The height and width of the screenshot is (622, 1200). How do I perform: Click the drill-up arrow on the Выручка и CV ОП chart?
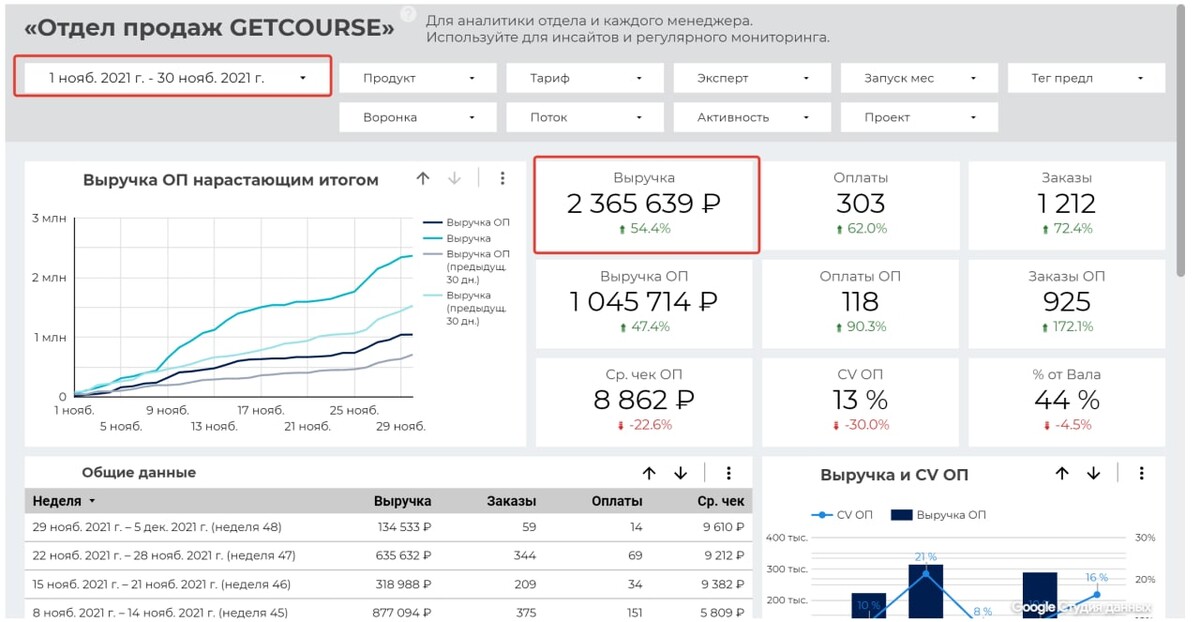[x=1062, y=473]
